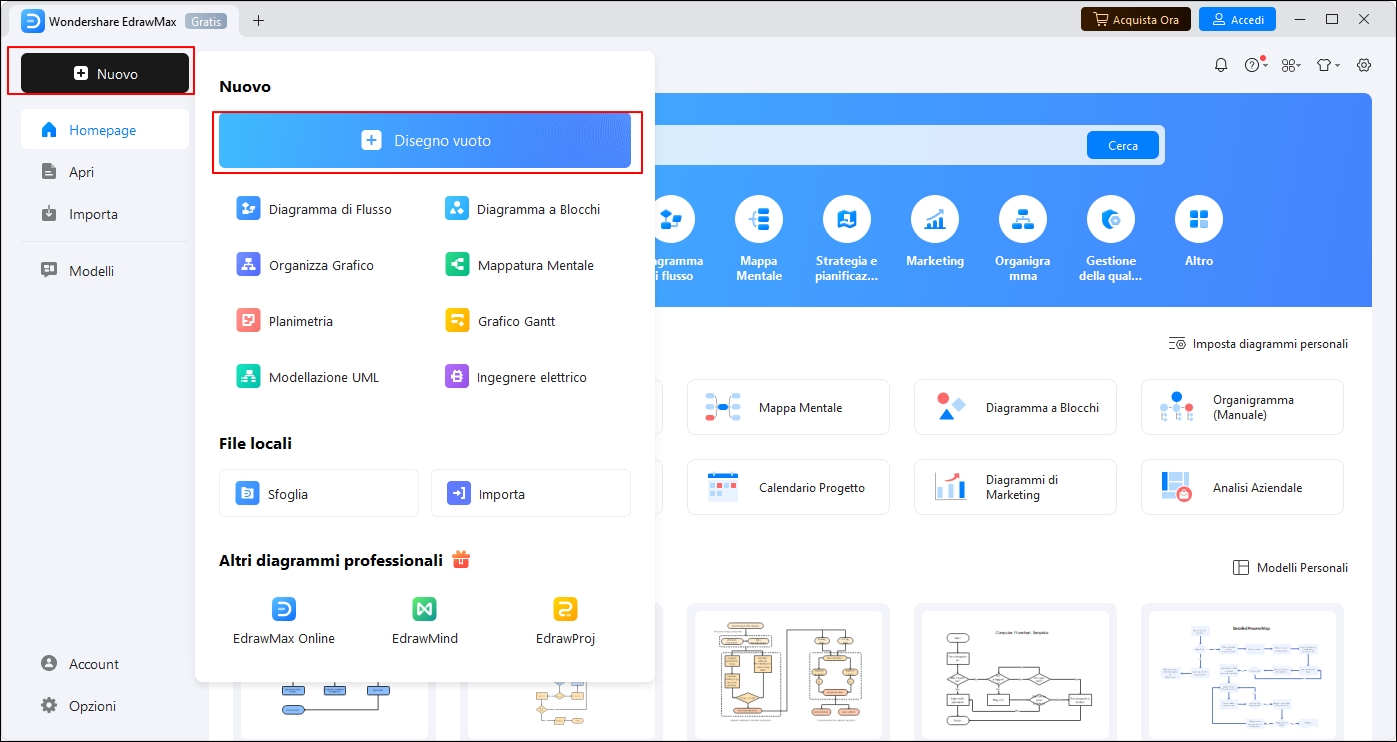Click the settings gear icon top right

click(x=1364, y=65)
